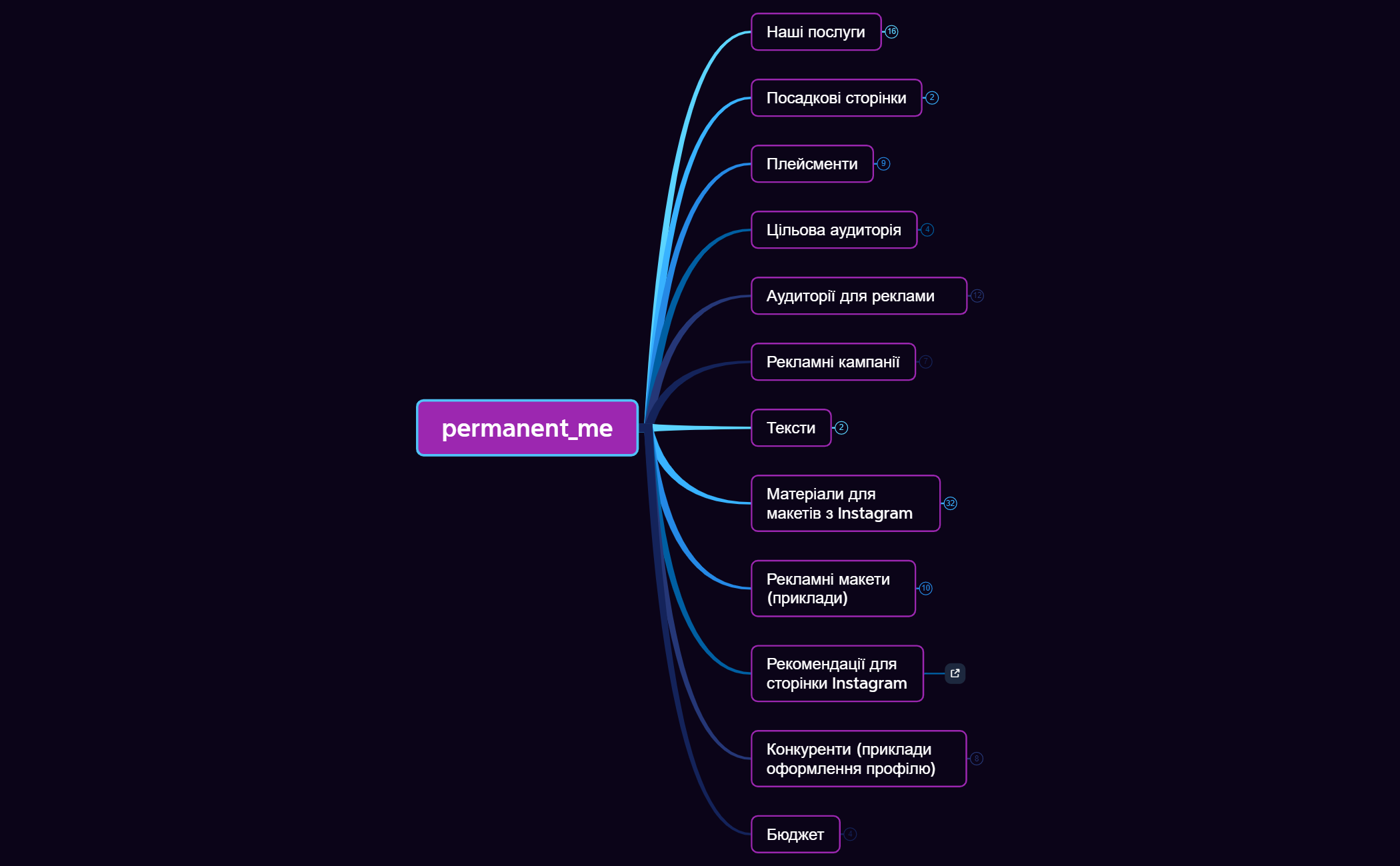Select the Плейсменти node
This screenshot has height=866, width=1400.
pyautogui.click(x=811, y=164)
